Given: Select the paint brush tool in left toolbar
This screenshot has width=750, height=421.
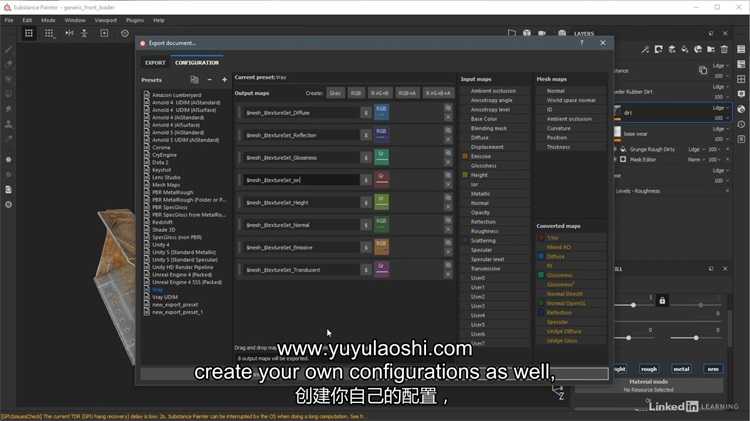Looking at the screenshot, I should (x=8, y=49).
